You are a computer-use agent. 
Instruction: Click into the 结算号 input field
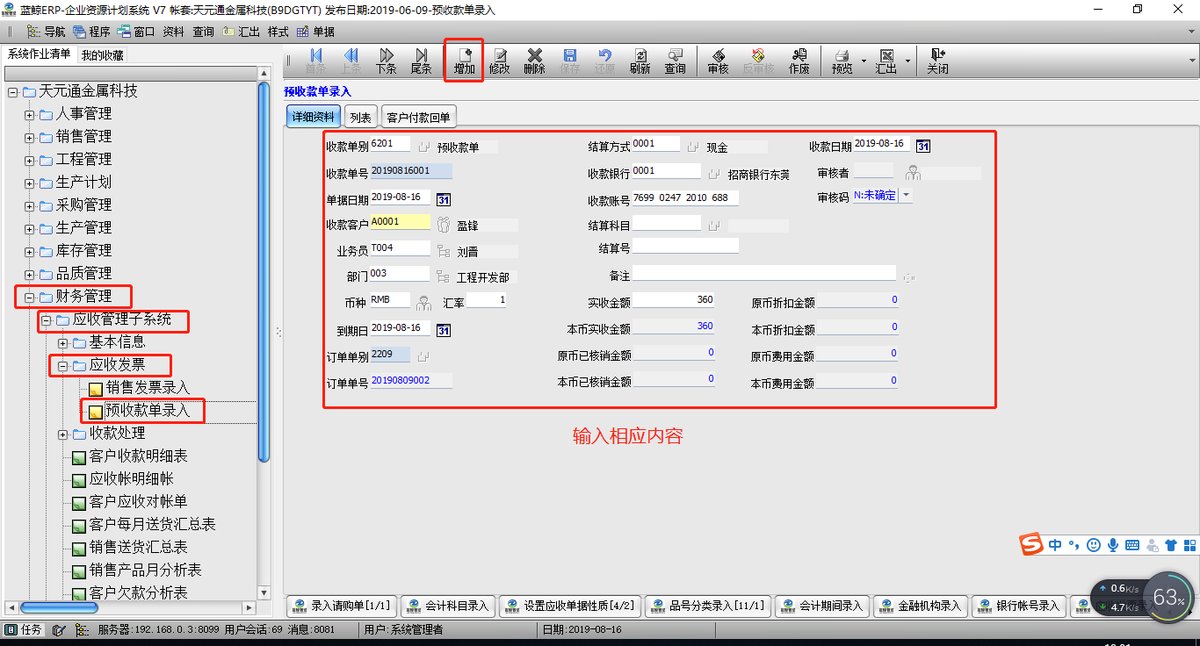tap(685, 246)
